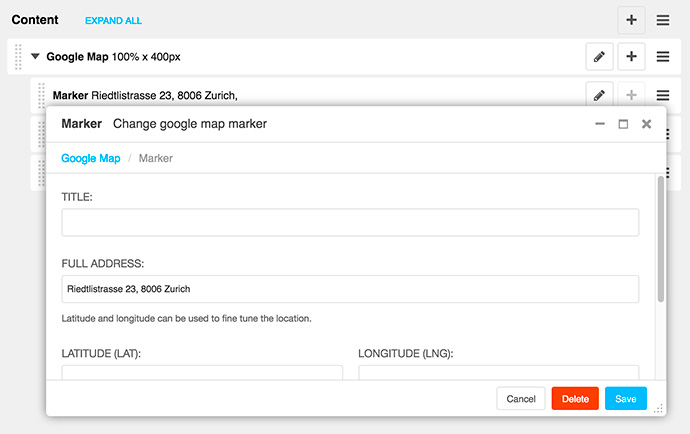Save the marker changes
Viewport: 690px width, 434px height.
626,398
